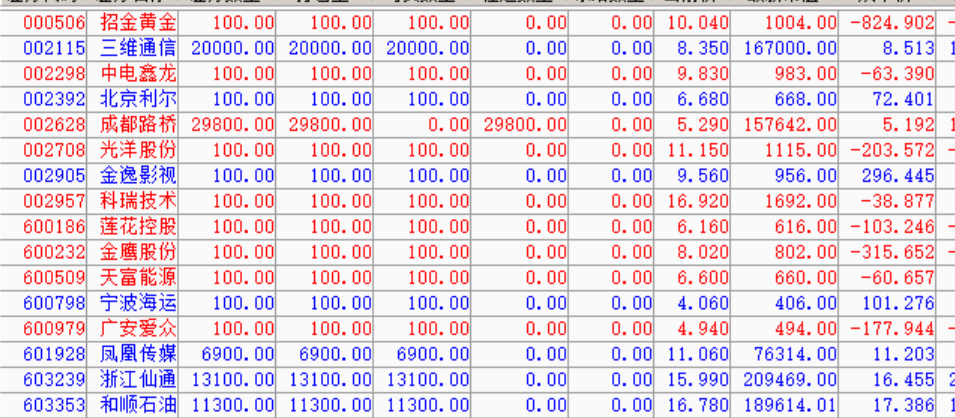This screenshot has width=955, height=418.
Task: Select stock code 600509
Action: click(x=54, y=278)
